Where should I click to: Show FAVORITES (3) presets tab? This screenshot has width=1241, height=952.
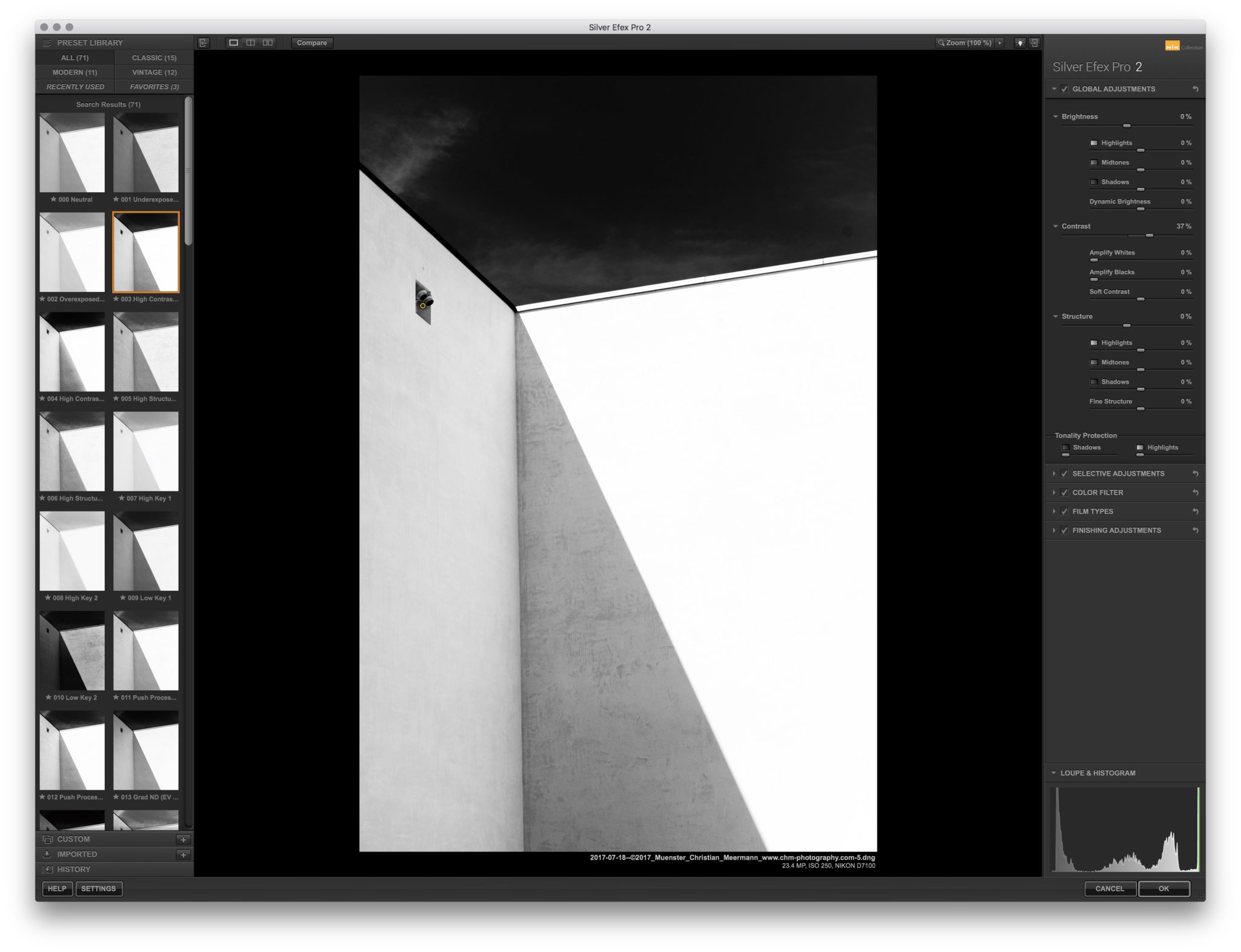(155, 87)
